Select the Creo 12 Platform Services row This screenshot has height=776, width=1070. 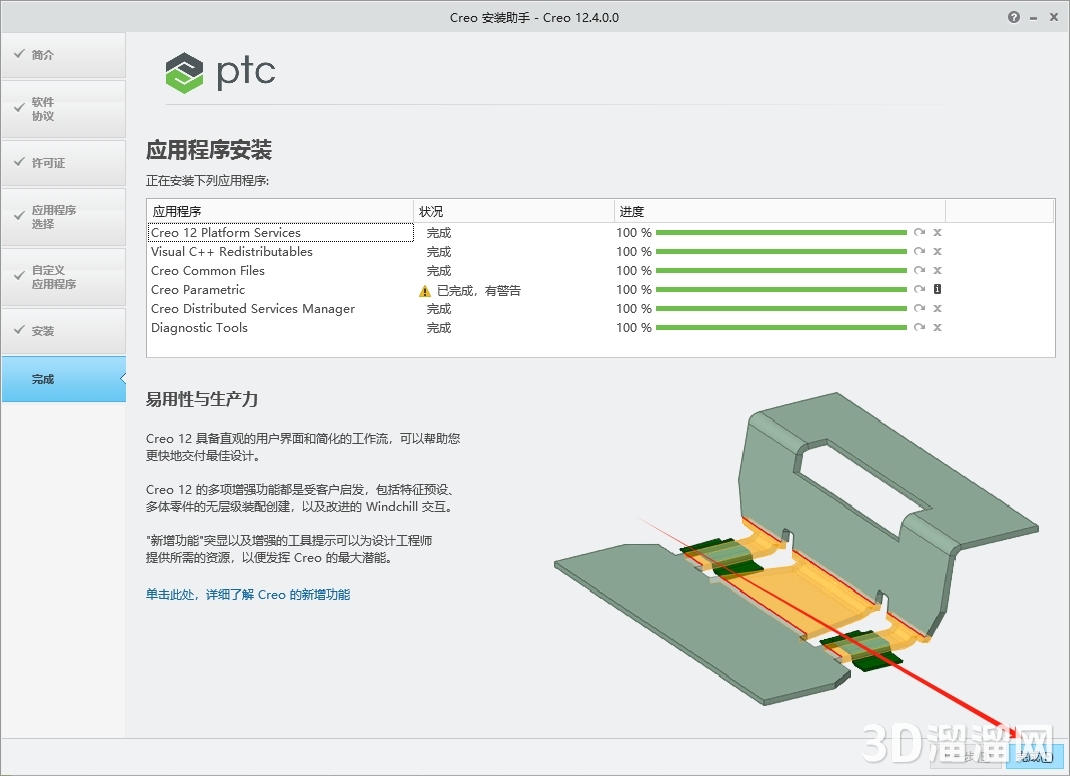(x=280, y=232)
